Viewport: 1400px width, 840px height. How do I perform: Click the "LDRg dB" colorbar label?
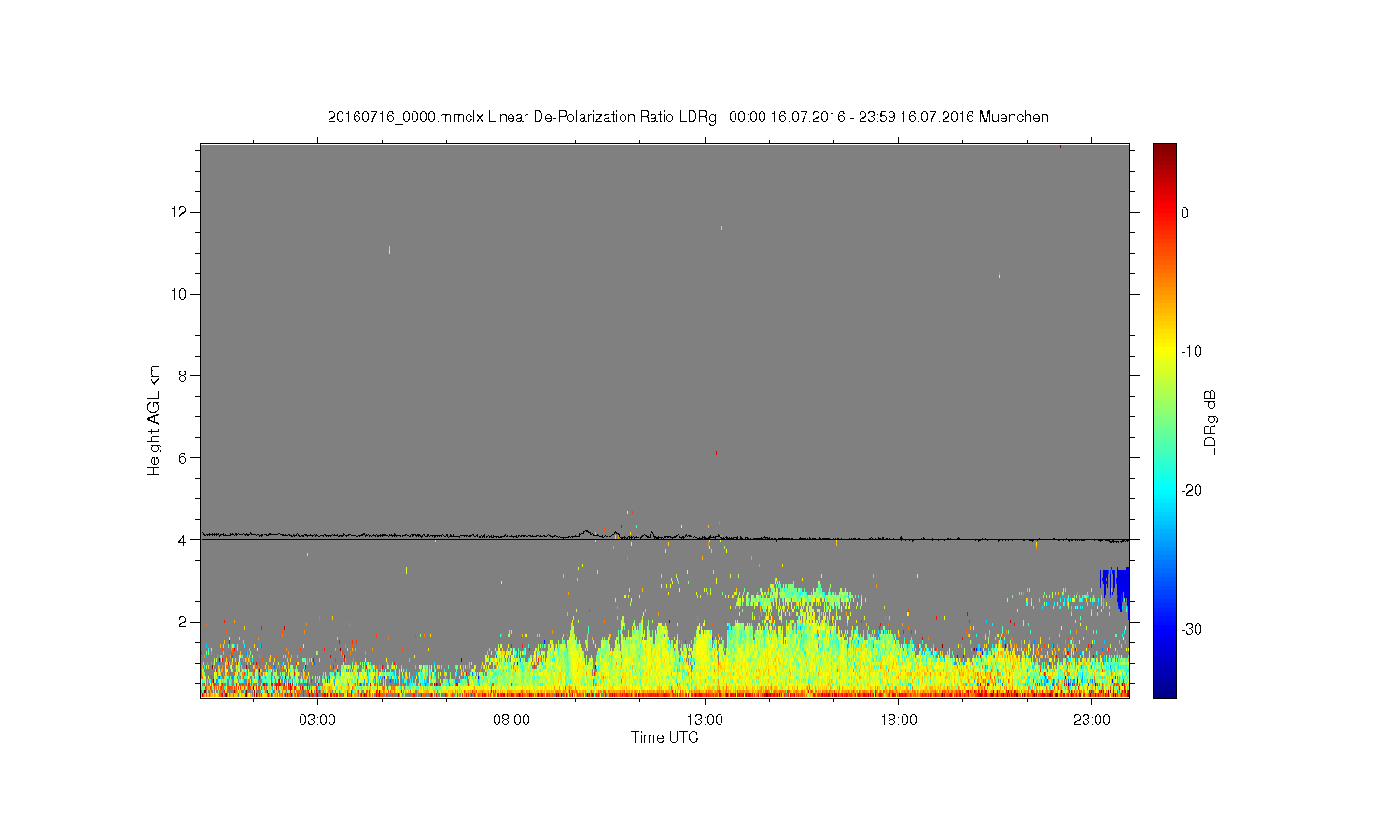1211,422
